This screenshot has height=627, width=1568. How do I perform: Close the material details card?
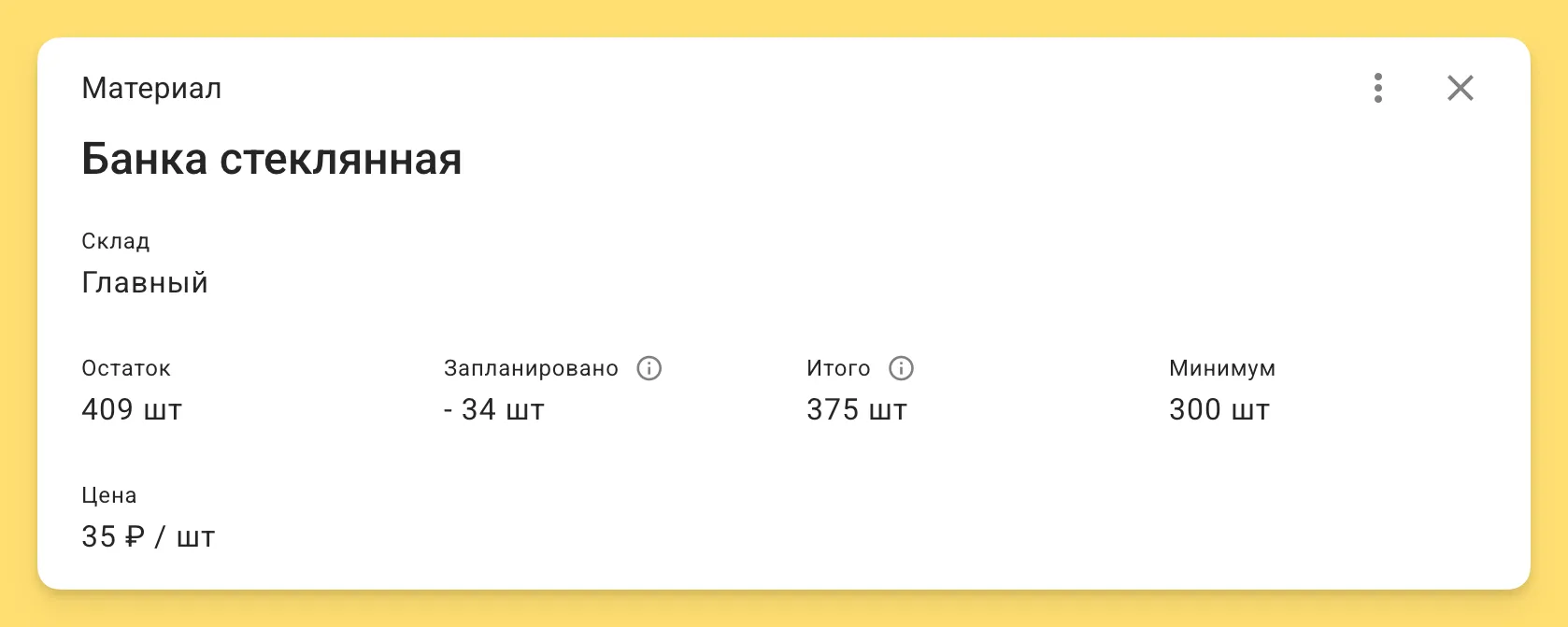coord(1460,88)
